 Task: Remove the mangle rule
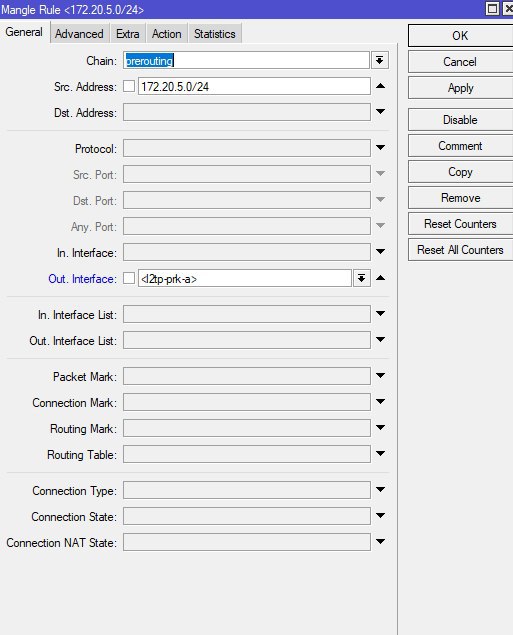[x=460, y=198]
